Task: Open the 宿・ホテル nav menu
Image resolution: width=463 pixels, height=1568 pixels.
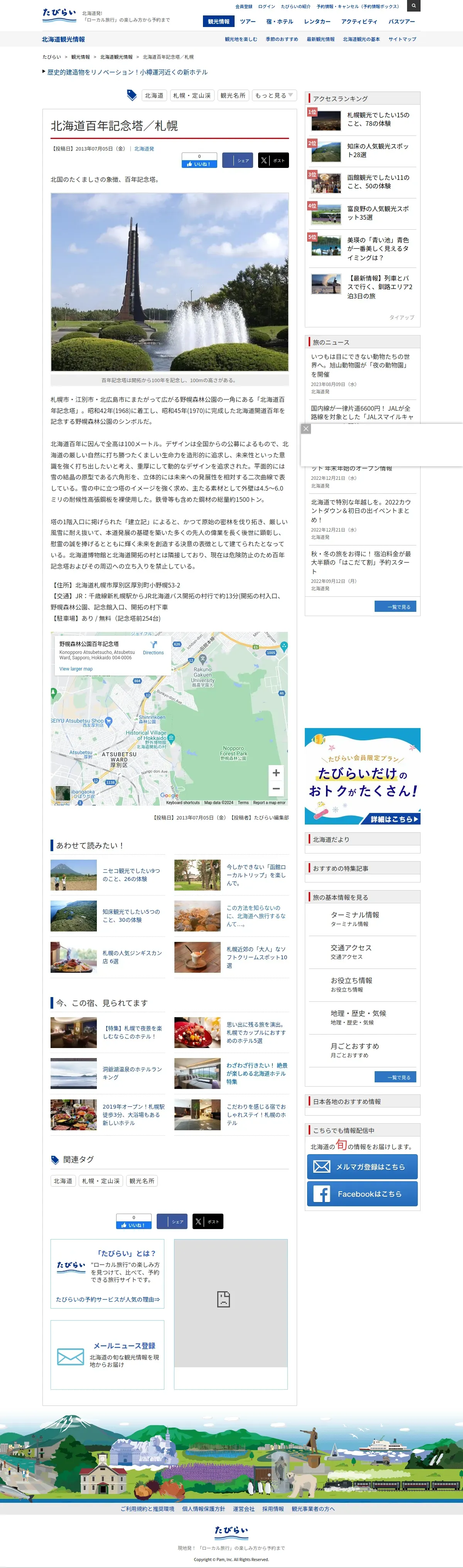Action: click(279, 21)
